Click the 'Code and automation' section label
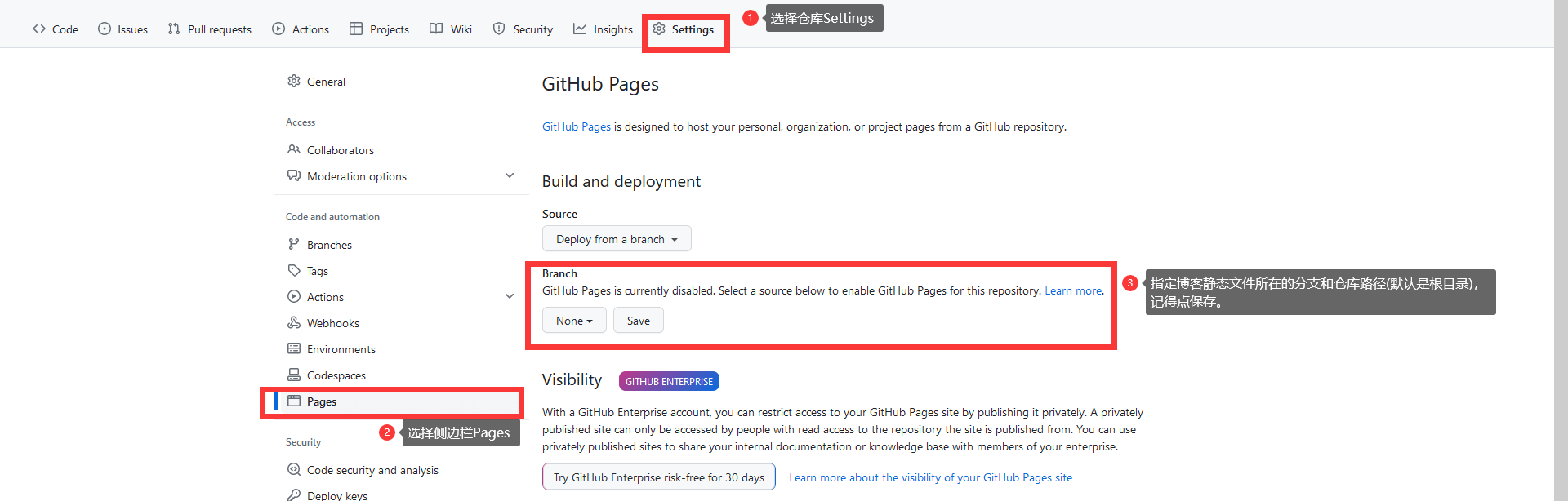The height and width of the screenshot is (501, 1568). click(332, 217)
